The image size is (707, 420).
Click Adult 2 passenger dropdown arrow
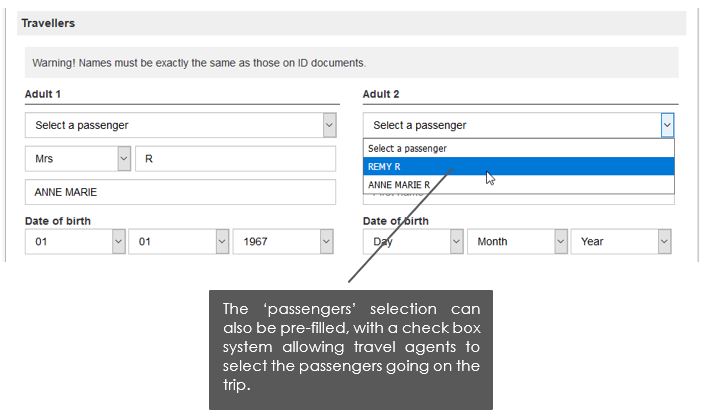pos(667,125)
